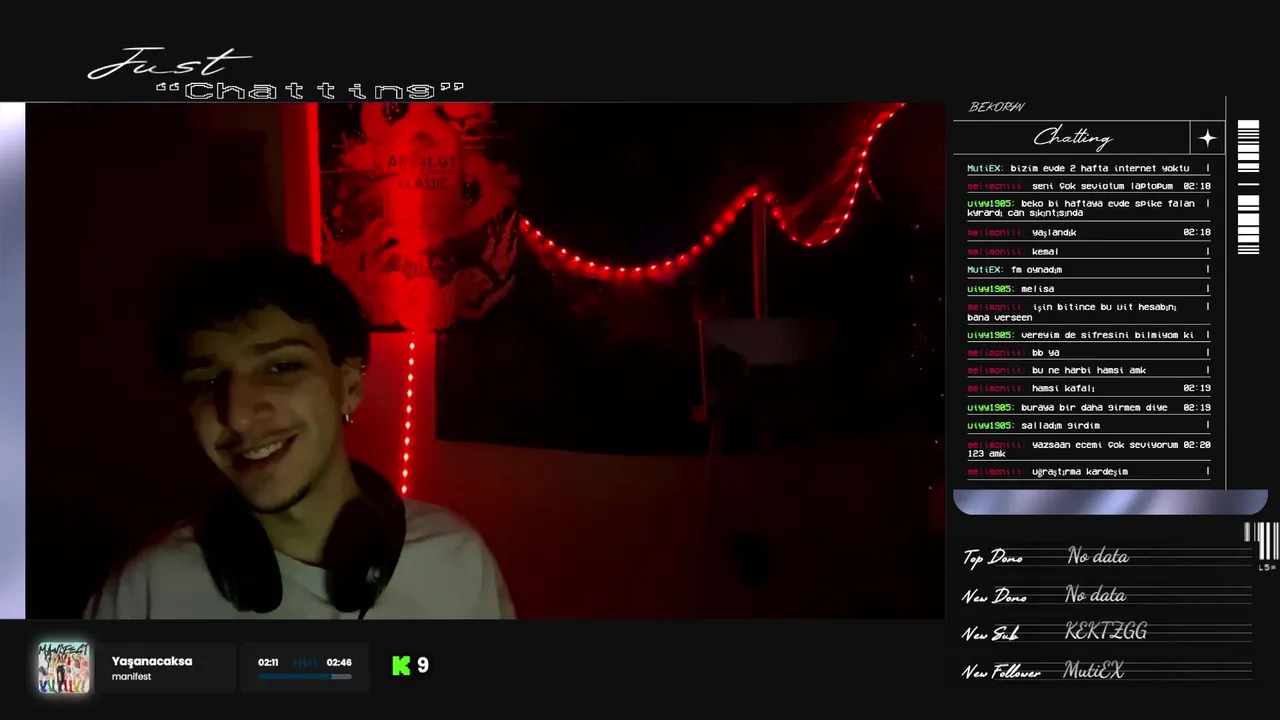Click the sparkle star icon beside Chatting

click(x=1207, y=138)
